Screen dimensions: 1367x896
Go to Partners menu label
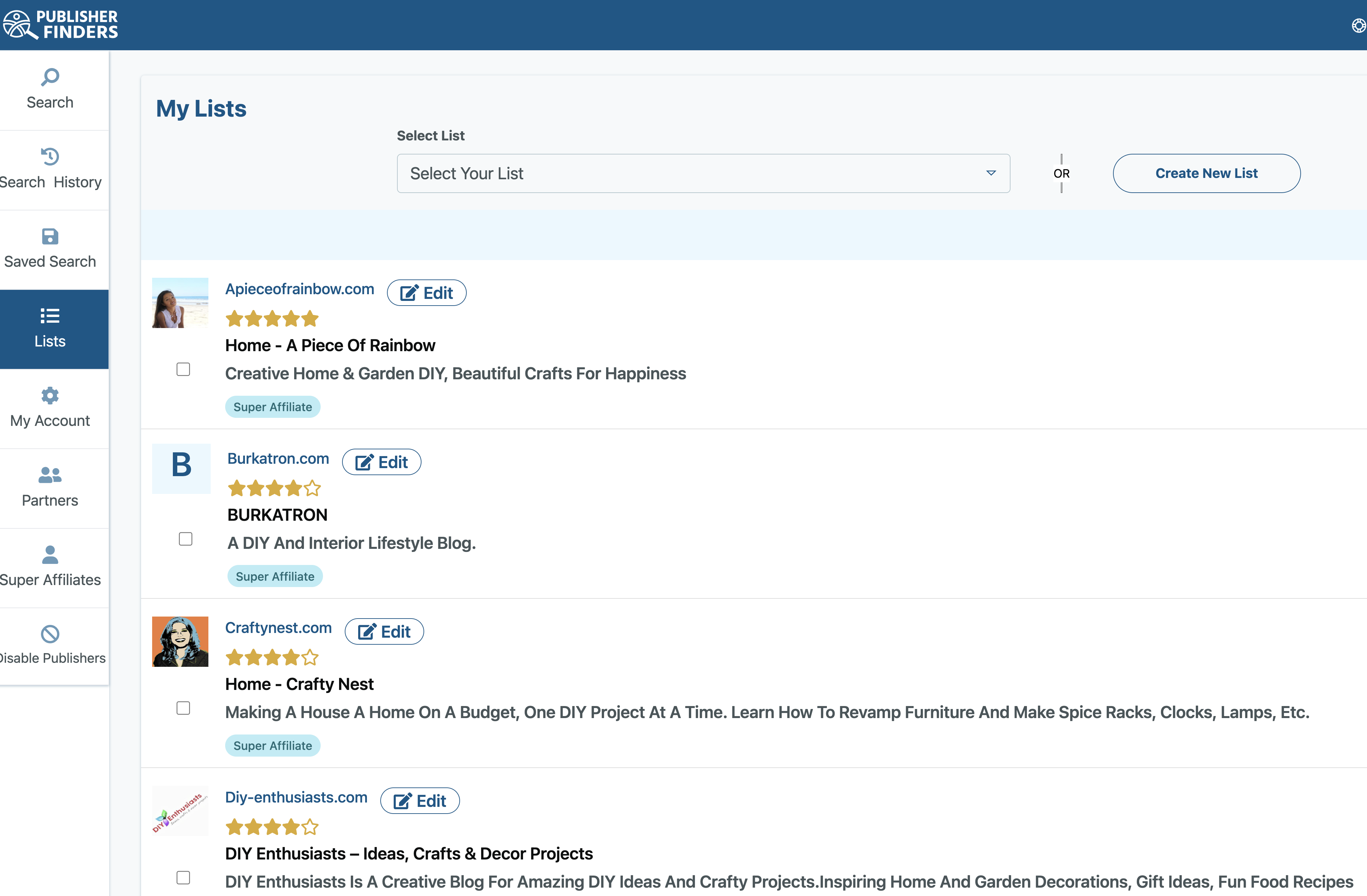pyautogui.click(x=50, y=500)
